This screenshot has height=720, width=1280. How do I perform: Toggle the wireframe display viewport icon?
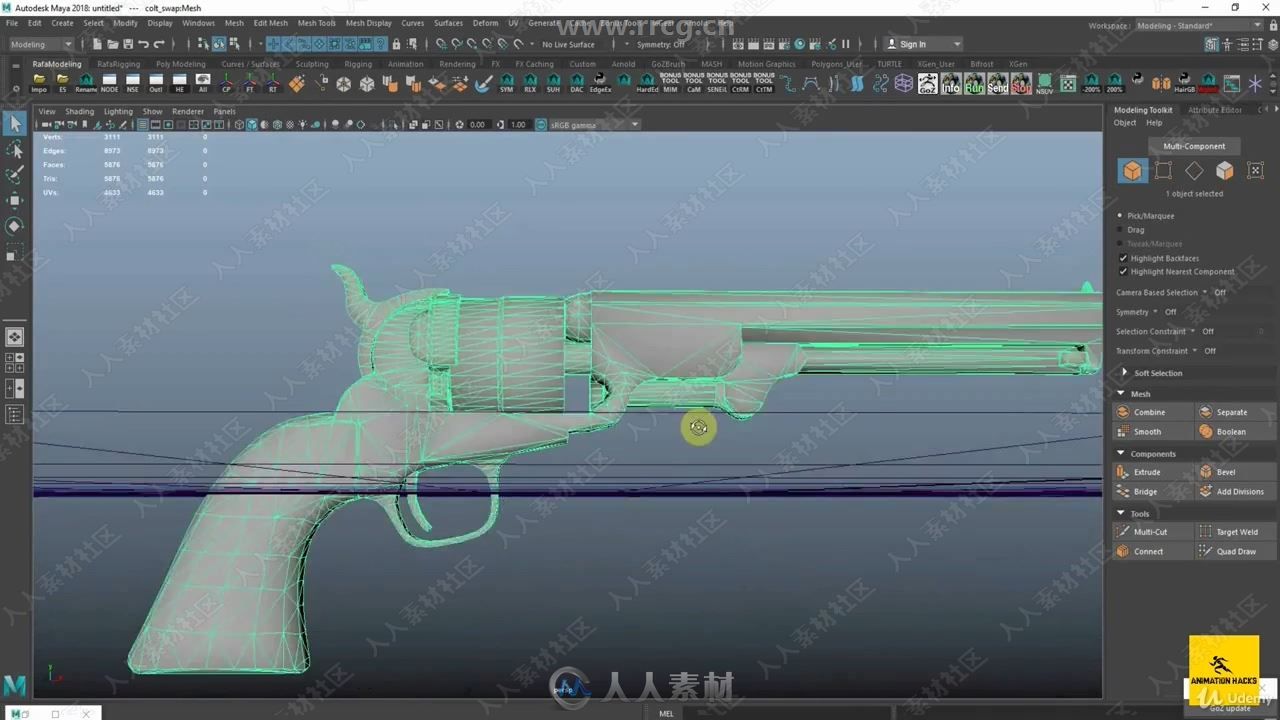[238, 125]
